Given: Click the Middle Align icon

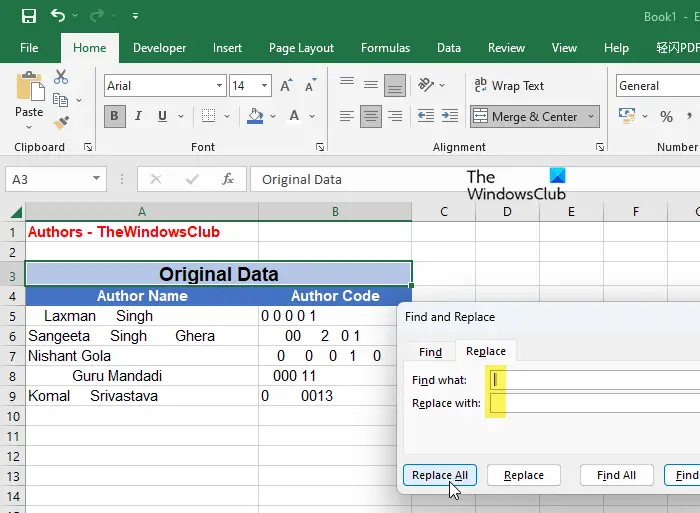Looking at the screenshot, I should click(x=371, y=85).
